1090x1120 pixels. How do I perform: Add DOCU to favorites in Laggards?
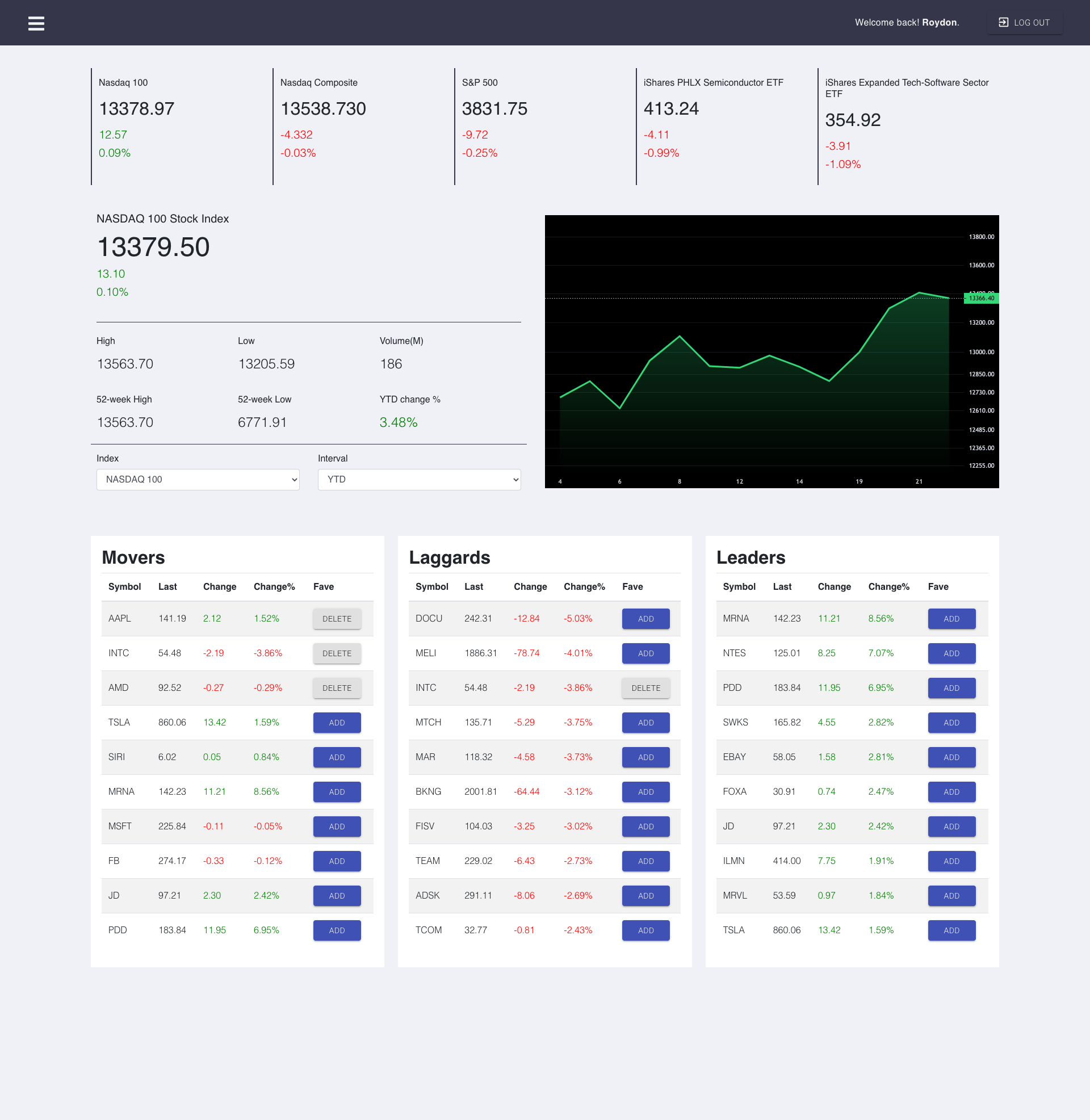click(x=645, y=619)
